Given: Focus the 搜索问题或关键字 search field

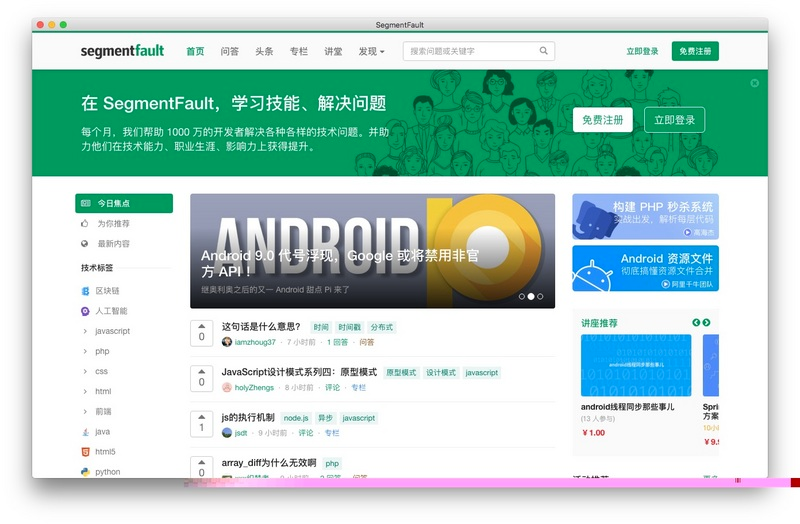Looking at the screenshot, I should click(x=479, y=51).
